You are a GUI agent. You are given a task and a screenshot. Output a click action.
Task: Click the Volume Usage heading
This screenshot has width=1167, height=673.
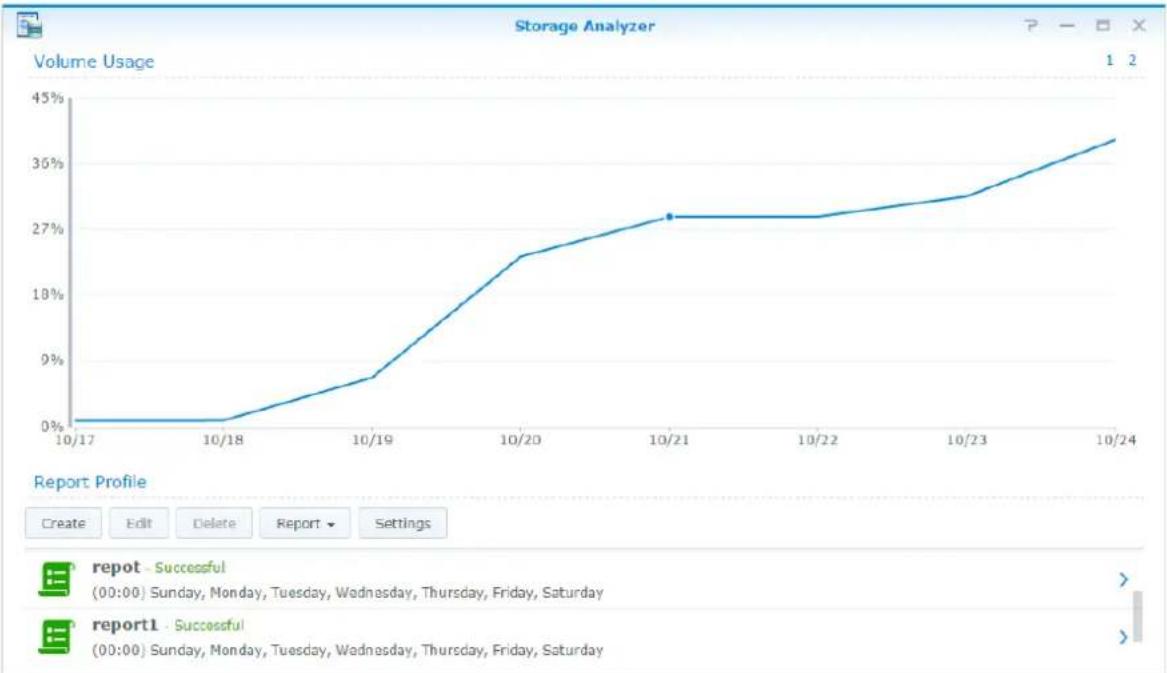coord(94,62)
